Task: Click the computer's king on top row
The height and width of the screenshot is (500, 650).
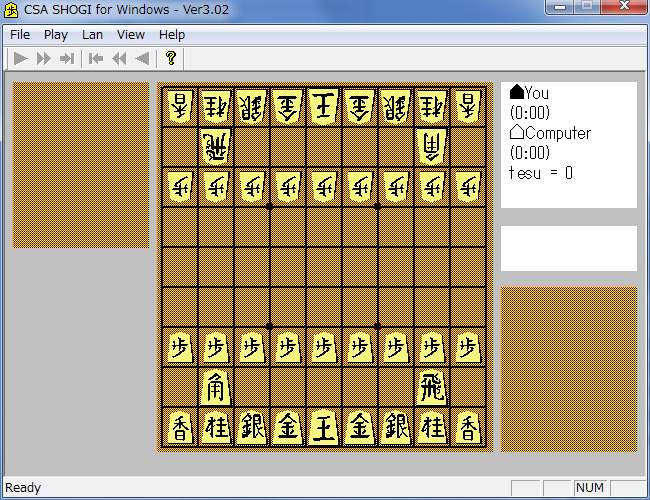Action: click(x=324, y=107)
